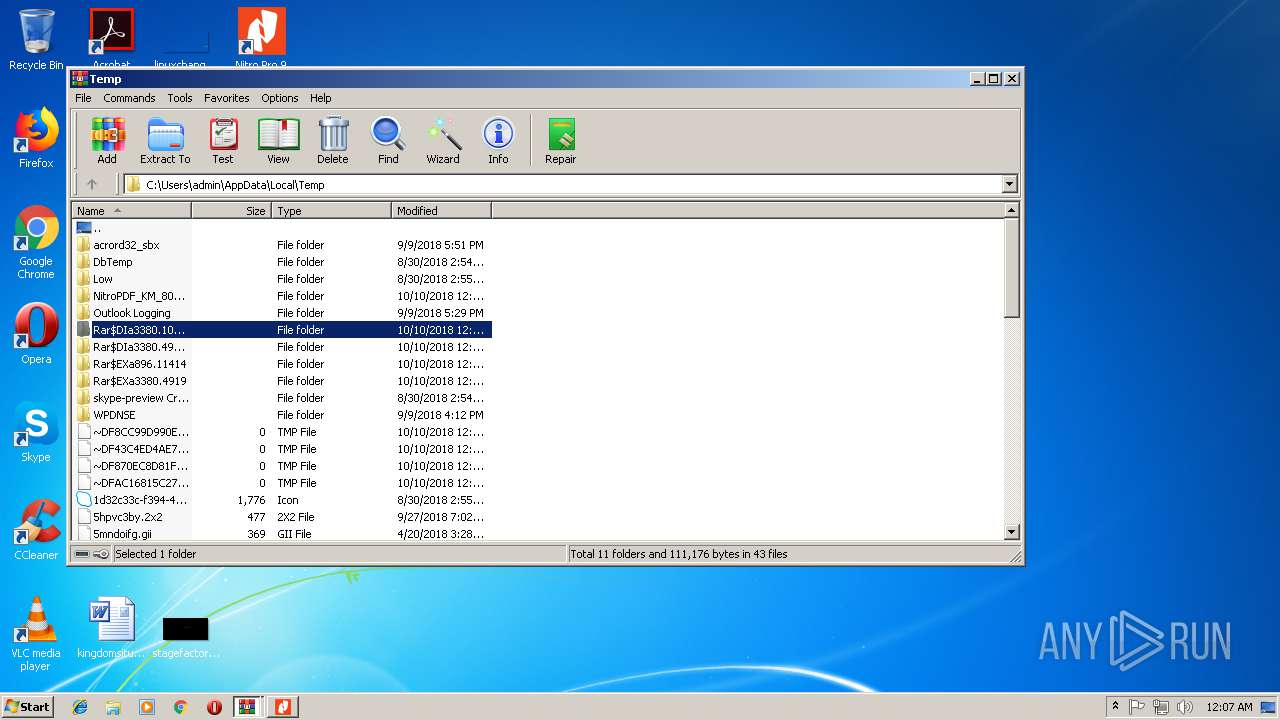This screenshot has width=1280, height=720.
Task: Open Recycle Bin desktop icon
Action: tap(36, 40)
